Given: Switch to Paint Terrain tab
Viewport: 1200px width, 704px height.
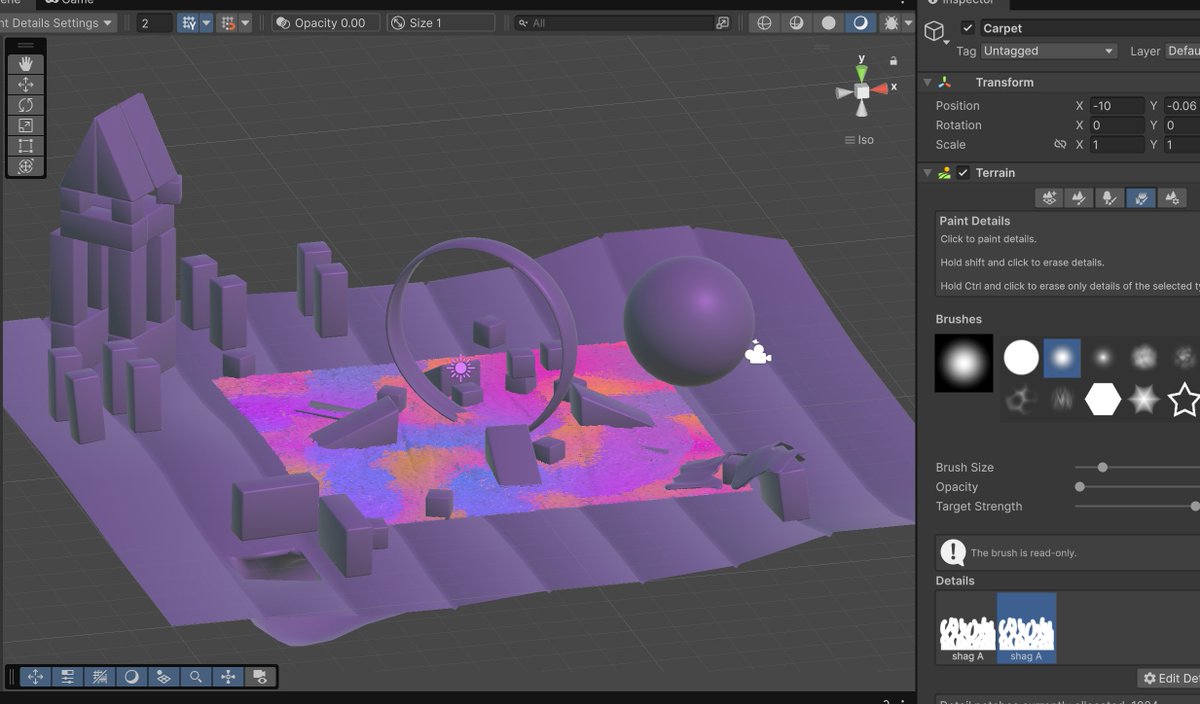Looking at the screenshot, I should click(1079, 198).
